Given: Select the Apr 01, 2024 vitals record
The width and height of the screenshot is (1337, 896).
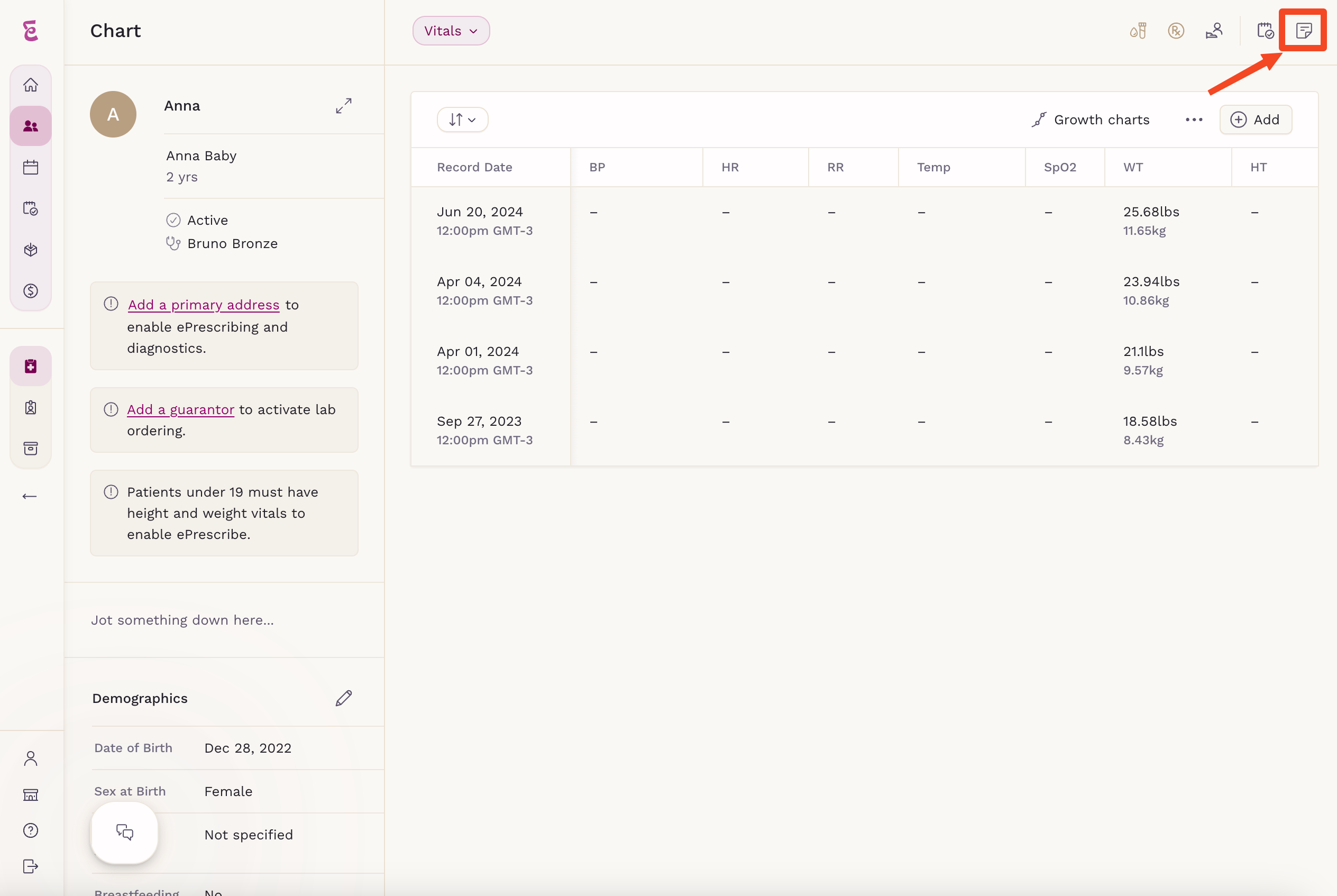Looking at the screenshot, I should coord(865,361).
